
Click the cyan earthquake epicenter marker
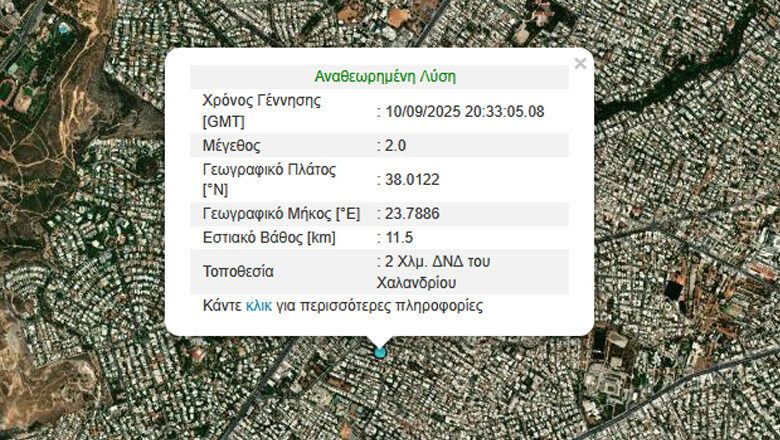click(380, 352)
